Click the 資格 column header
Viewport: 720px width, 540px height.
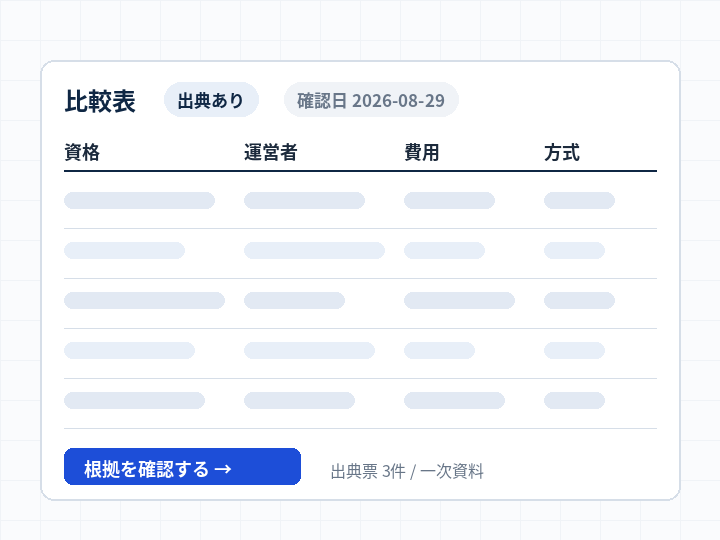click(82, 152)
